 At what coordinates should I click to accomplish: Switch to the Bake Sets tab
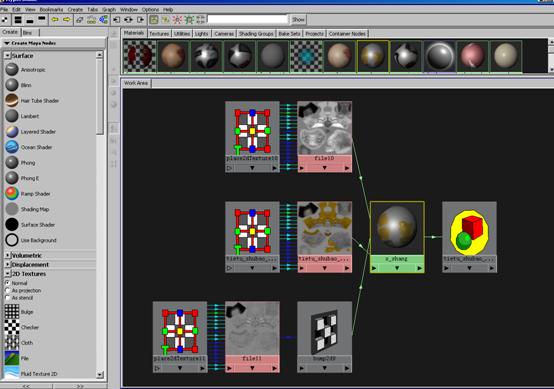289,34
